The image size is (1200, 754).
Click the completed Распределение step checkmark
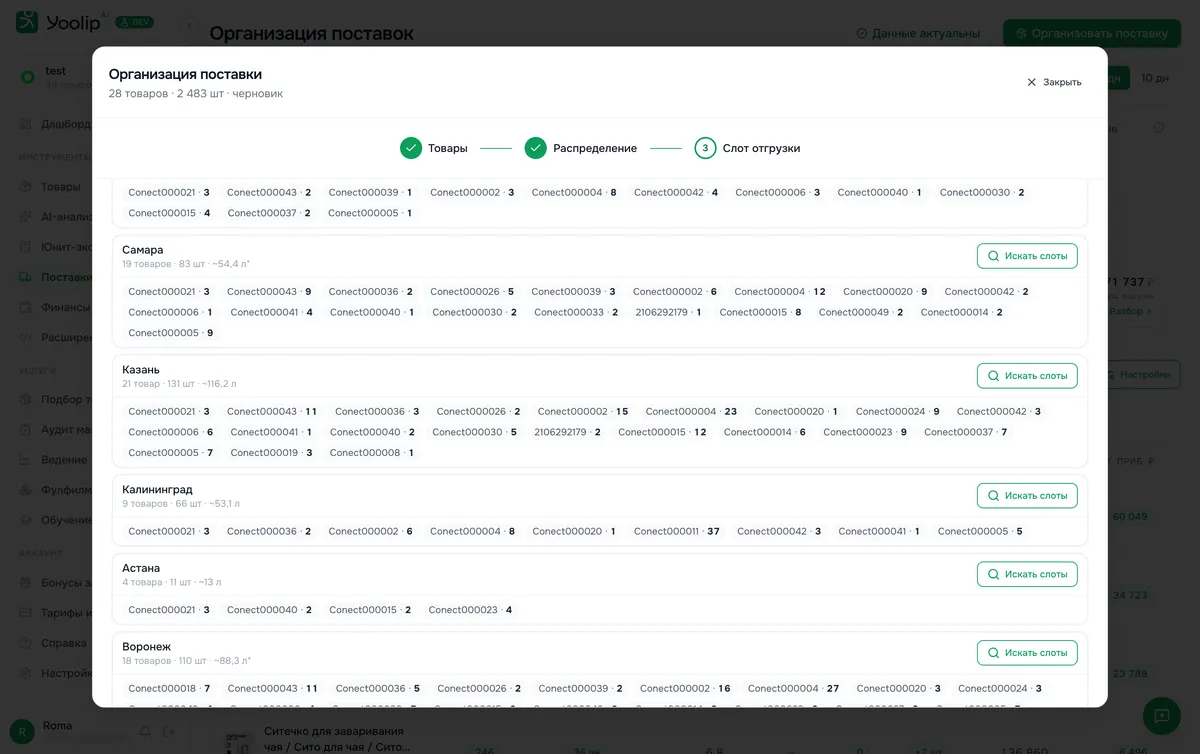[535, 148]
